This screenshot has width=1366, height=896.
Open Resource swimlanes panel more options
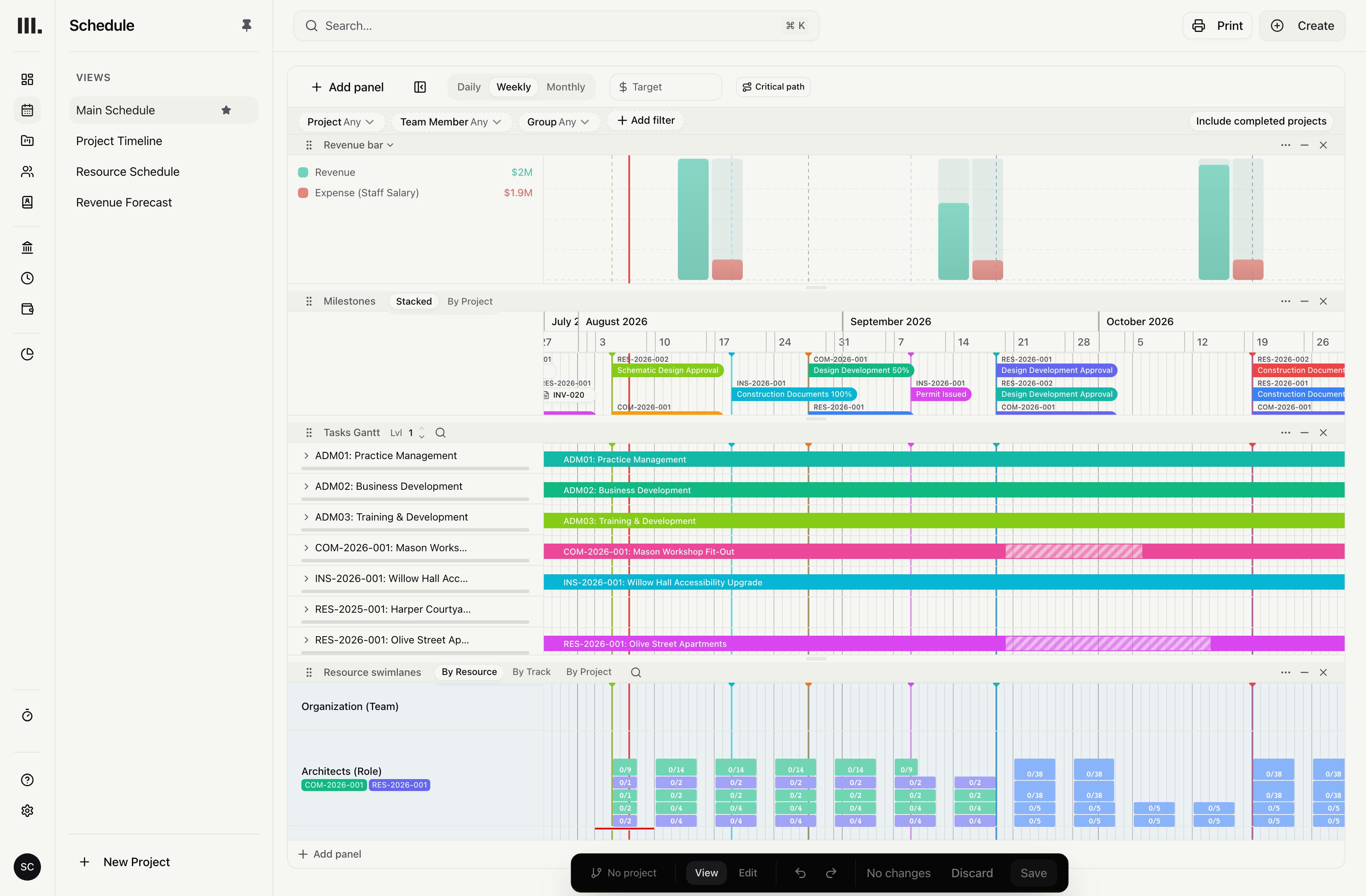tap(1285, 672)
